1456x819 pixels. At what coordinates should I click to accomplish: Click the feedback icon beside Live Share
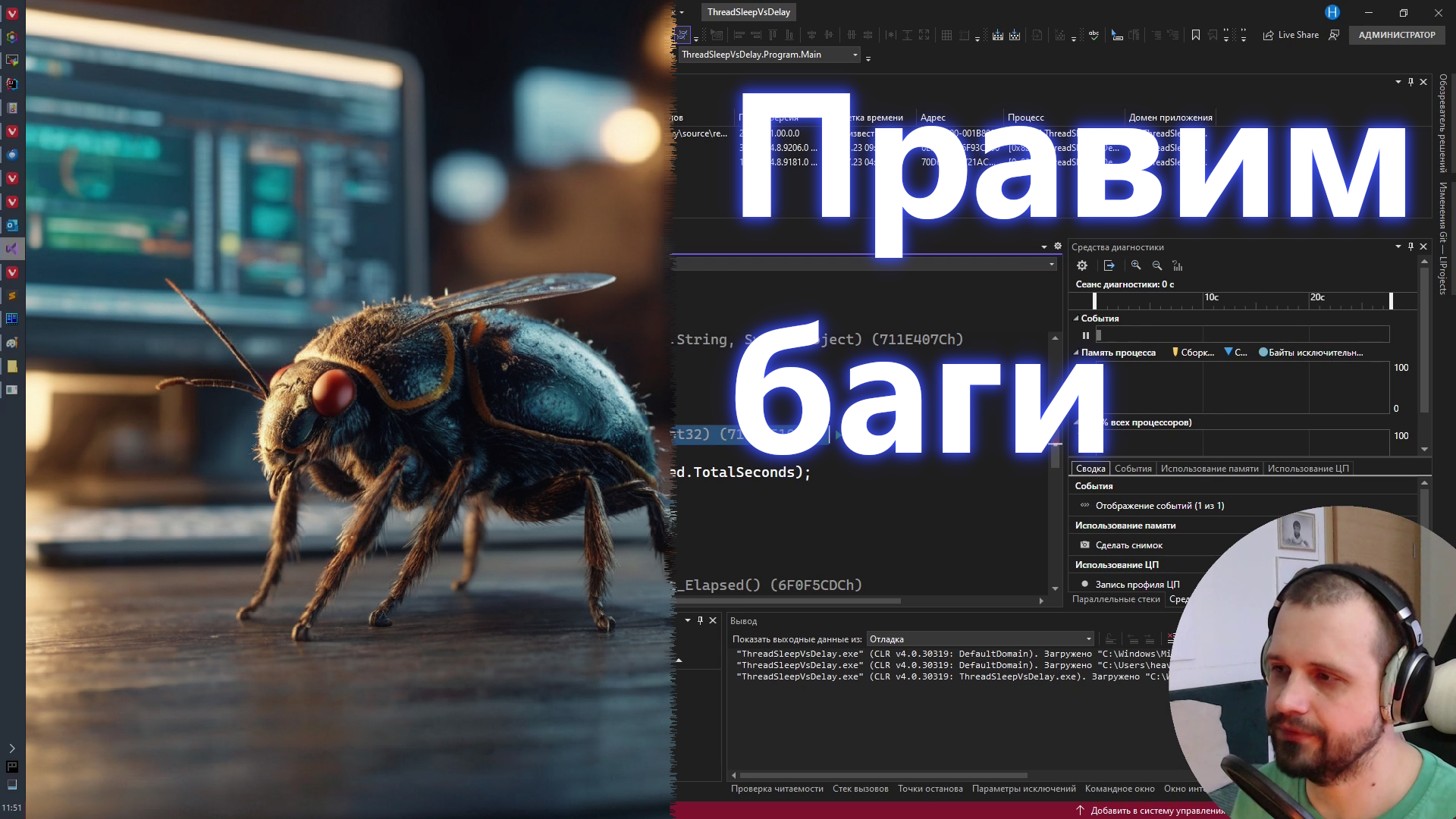point(1335,35)
